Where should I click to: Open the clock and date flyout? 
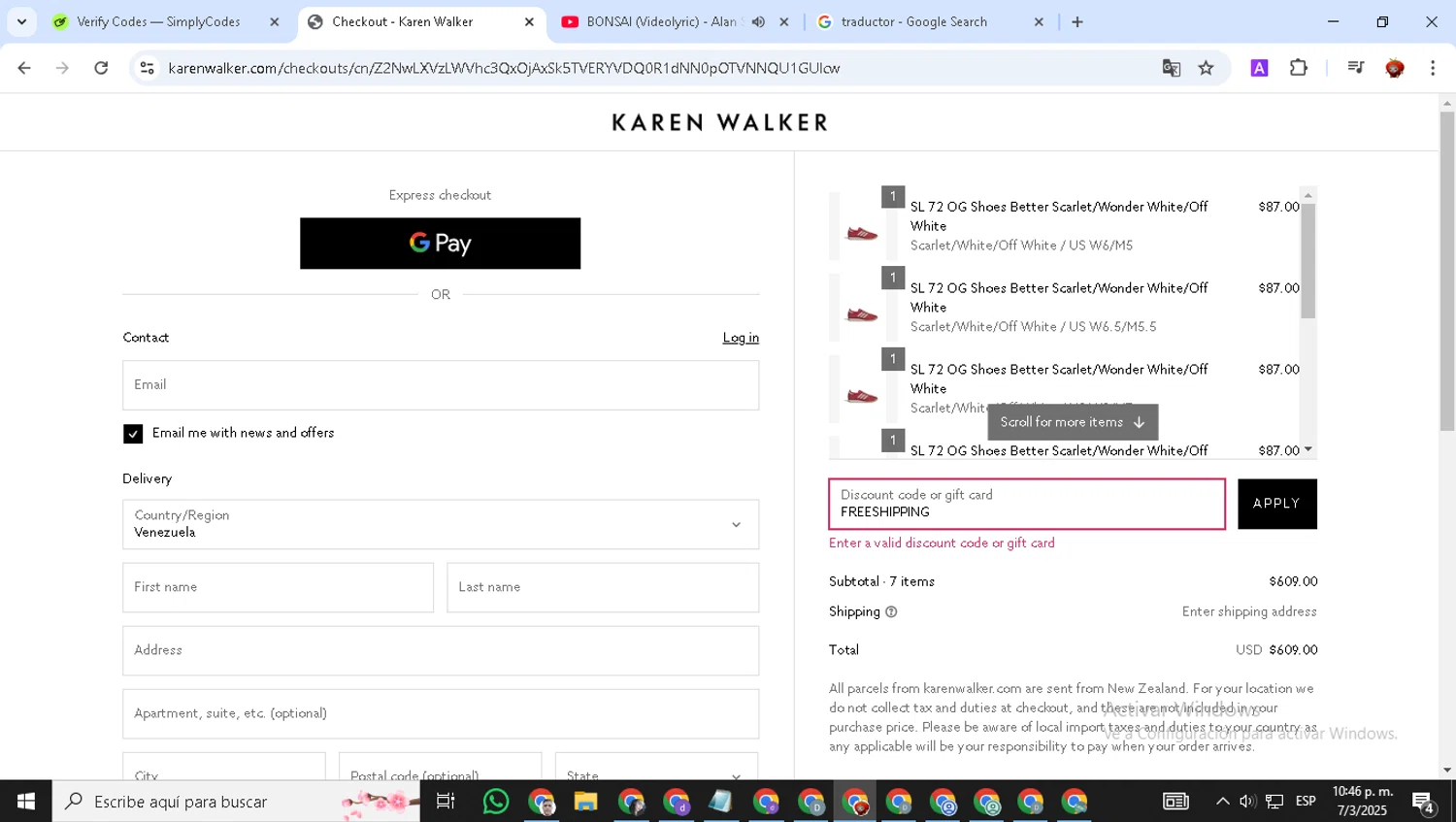pyautogui.click(x=1362, y=802)
